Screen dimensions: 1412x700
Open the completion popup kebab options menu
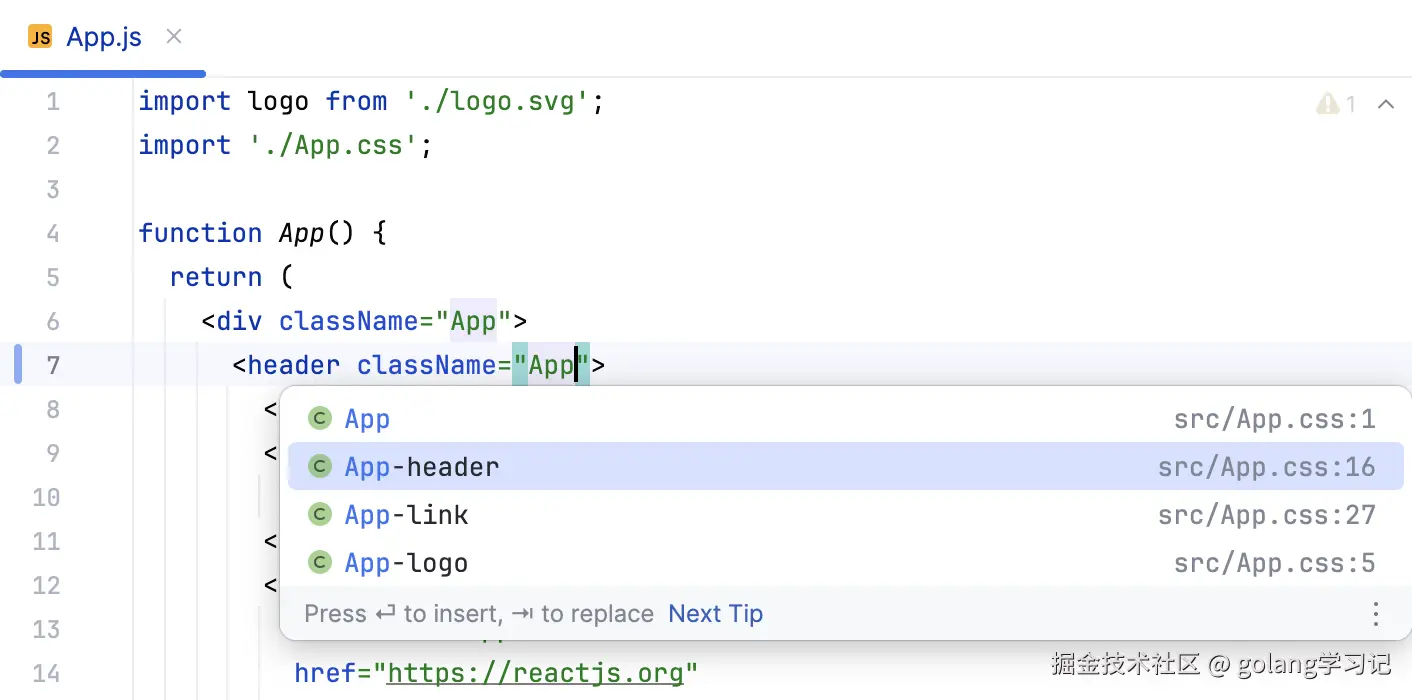[x=1376, y=614]
